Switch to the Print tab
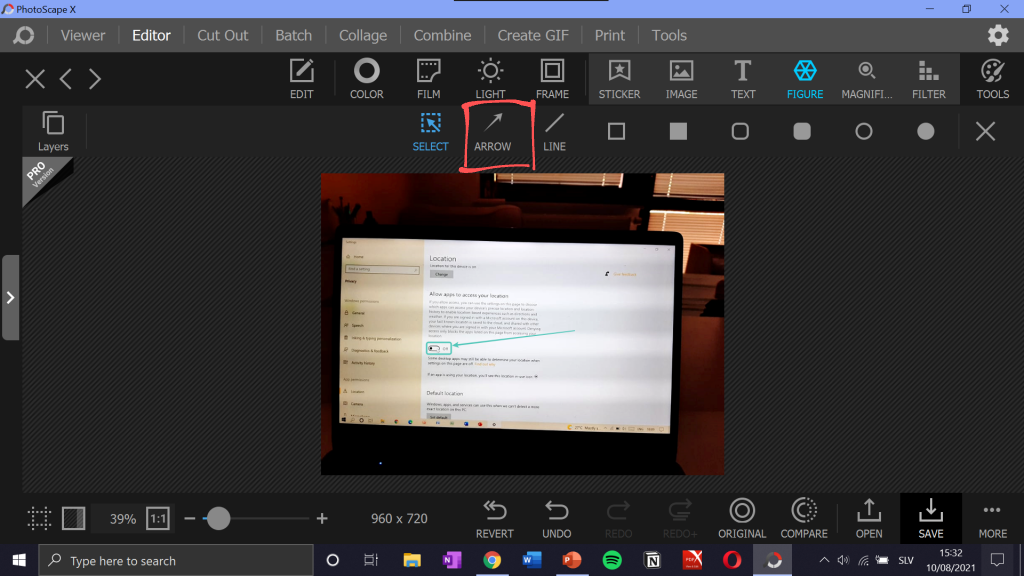The height and width of the screenshot is (576, 1024). tap(609, 35)
